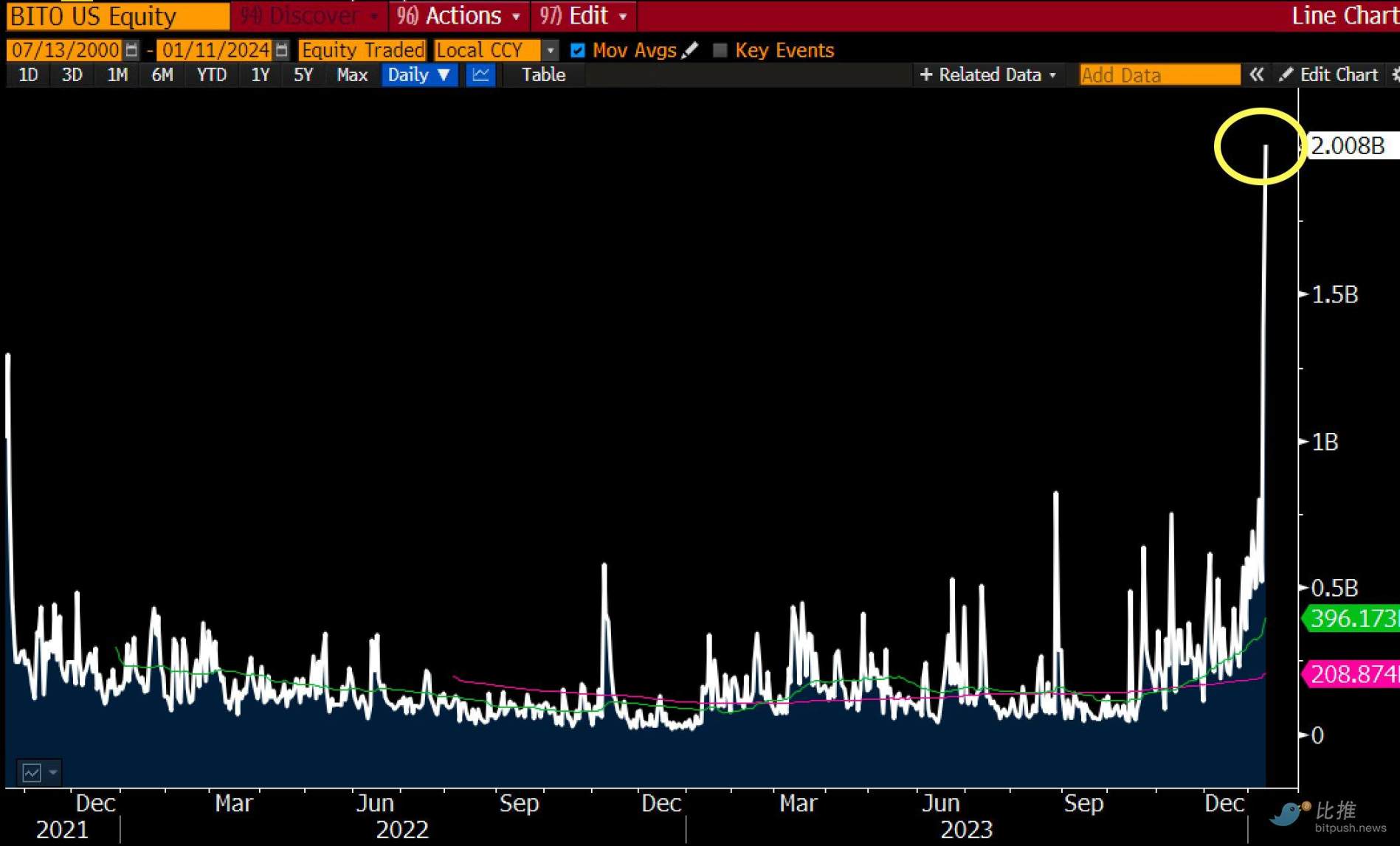The height and width of the screenshot is (846, 1400).
Task: Expand the Local CCY currency dropdown
Action: 550,50
